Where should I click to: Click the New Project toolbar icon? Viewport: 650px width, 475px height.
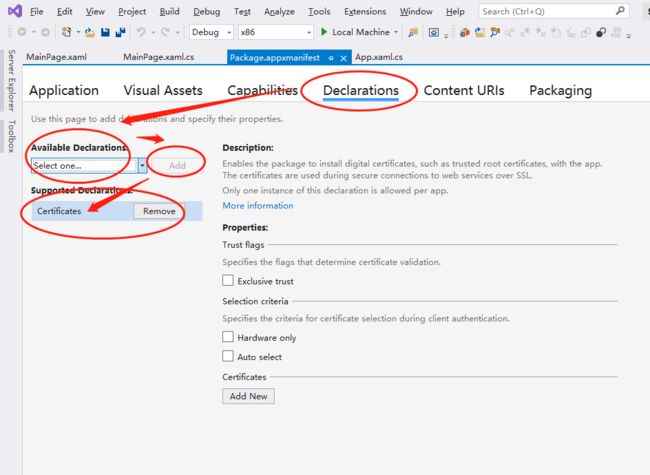tap(66, 32)
